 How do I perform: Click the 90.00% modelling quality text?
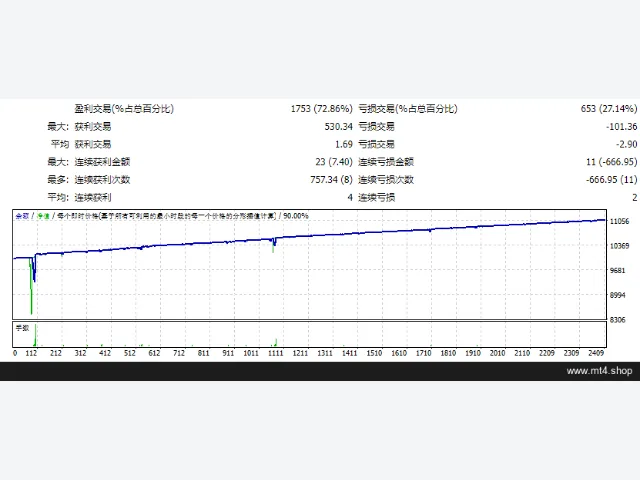pos(296,216)
